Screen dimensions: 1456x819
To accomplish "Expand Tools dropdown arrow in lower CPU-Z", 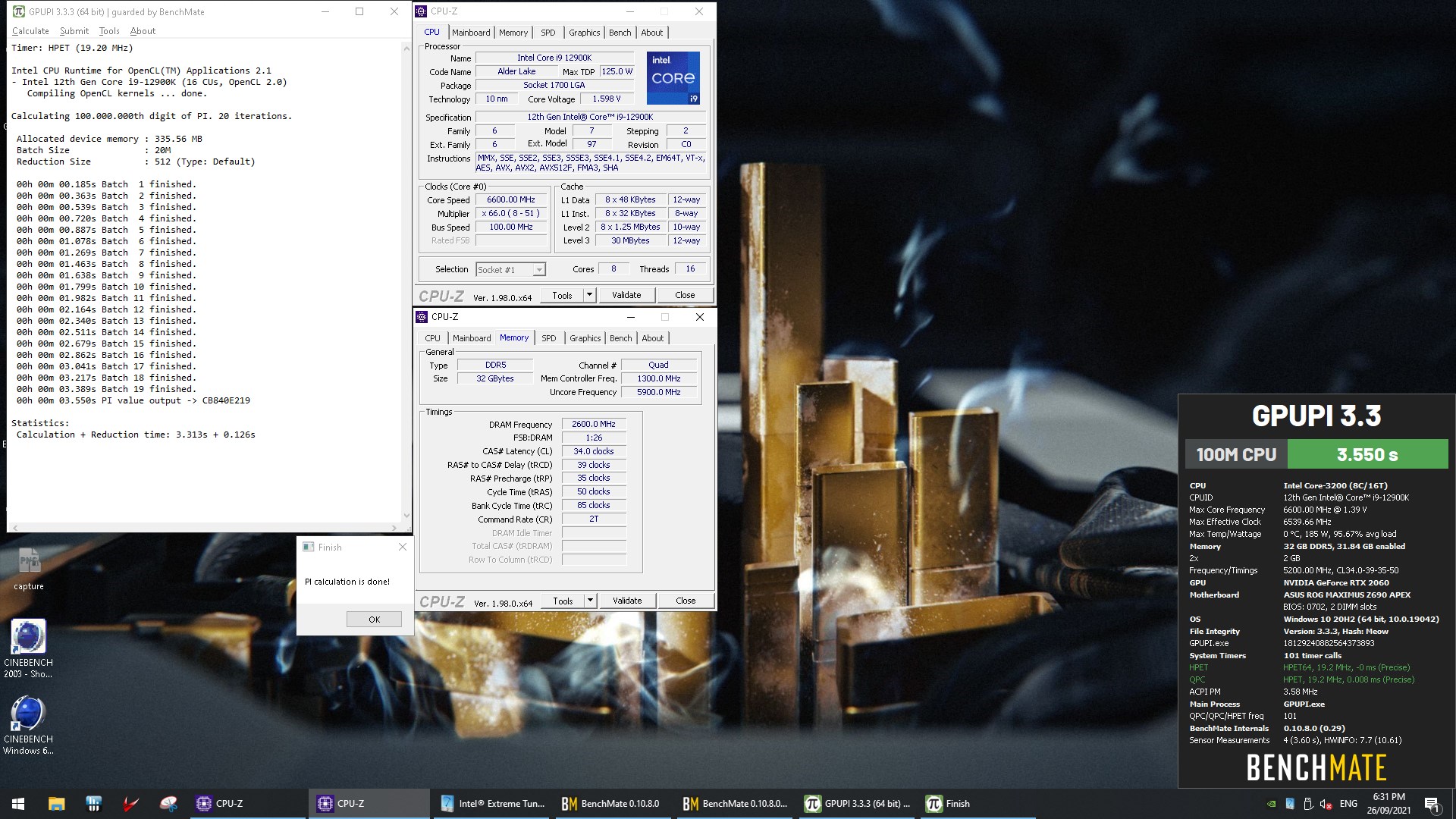I will click(590, 601).
